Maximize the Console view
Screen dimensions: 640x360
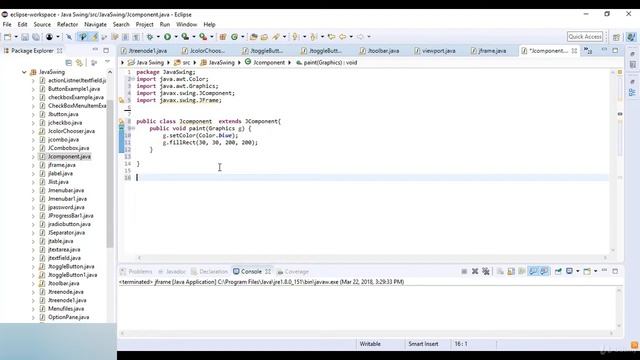coord(615,271)
